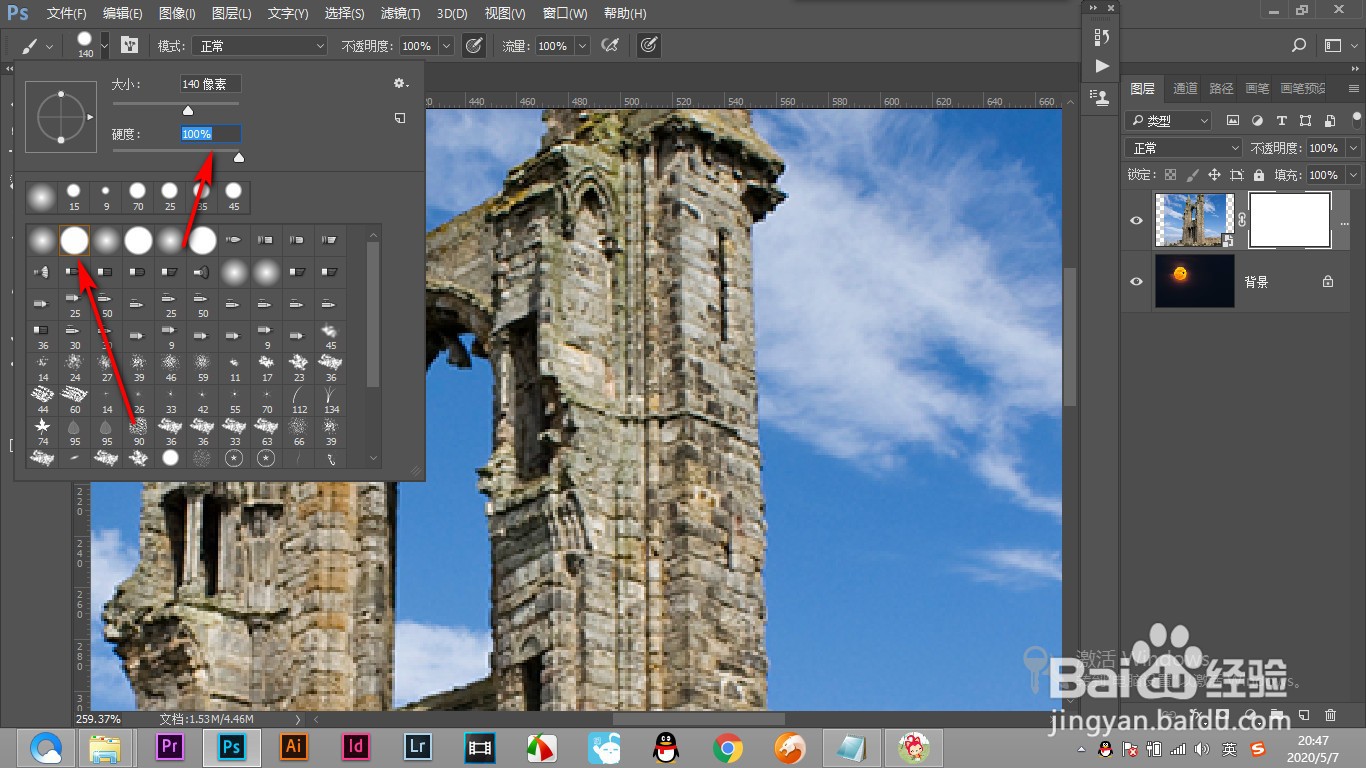1366x768 pixels.
Task: Click the brush preset gear settings icon
Action: click(400, 84)
